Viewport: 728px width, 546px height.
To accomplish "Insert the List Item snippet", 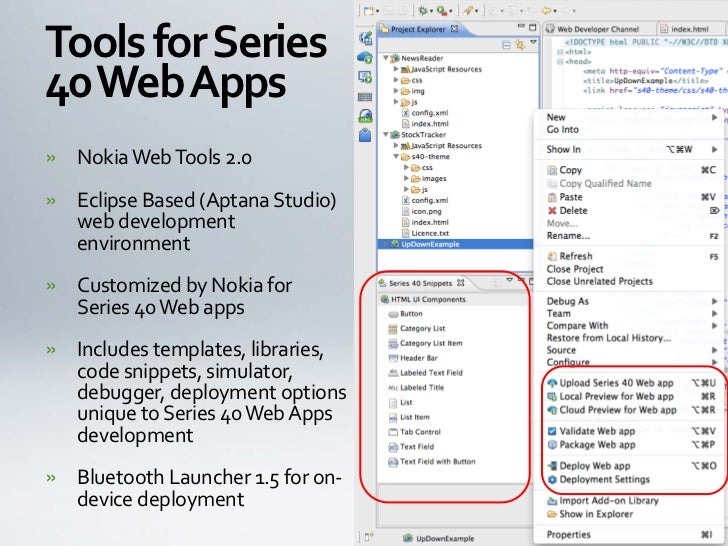I will point(409,417).
